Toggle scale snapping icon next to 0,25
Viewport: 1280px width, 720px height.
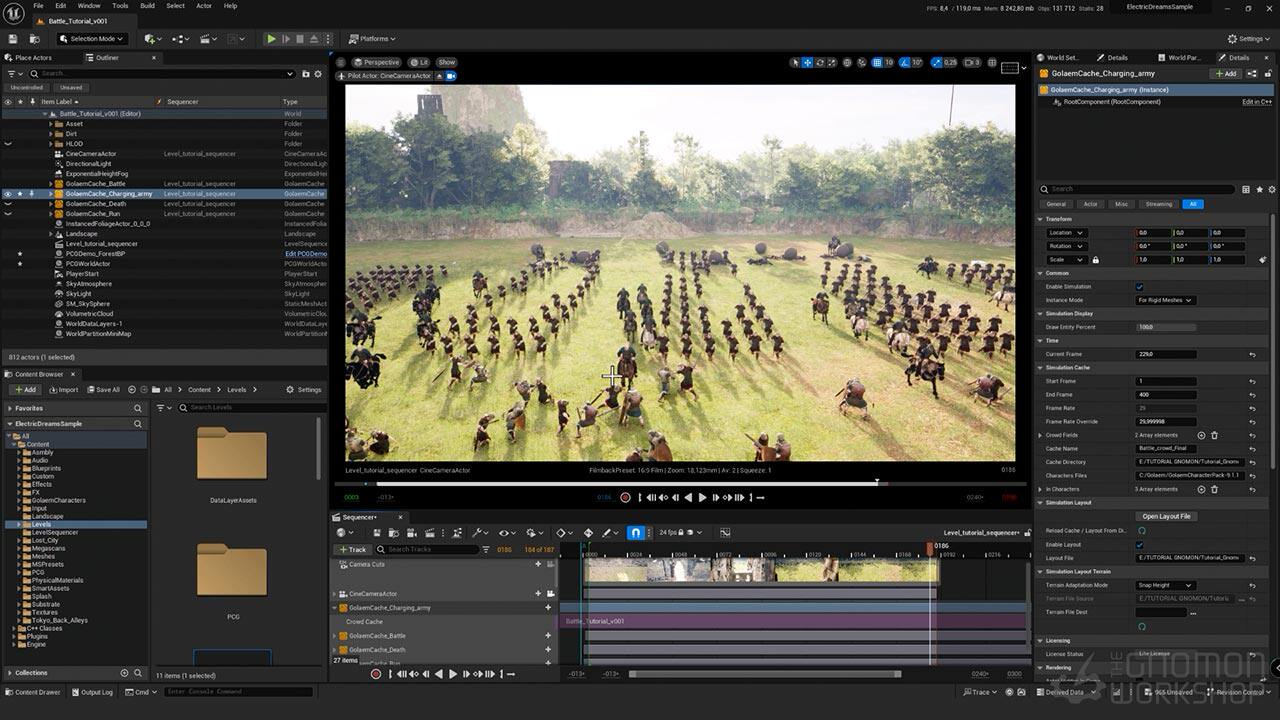[x=937, y=62]
